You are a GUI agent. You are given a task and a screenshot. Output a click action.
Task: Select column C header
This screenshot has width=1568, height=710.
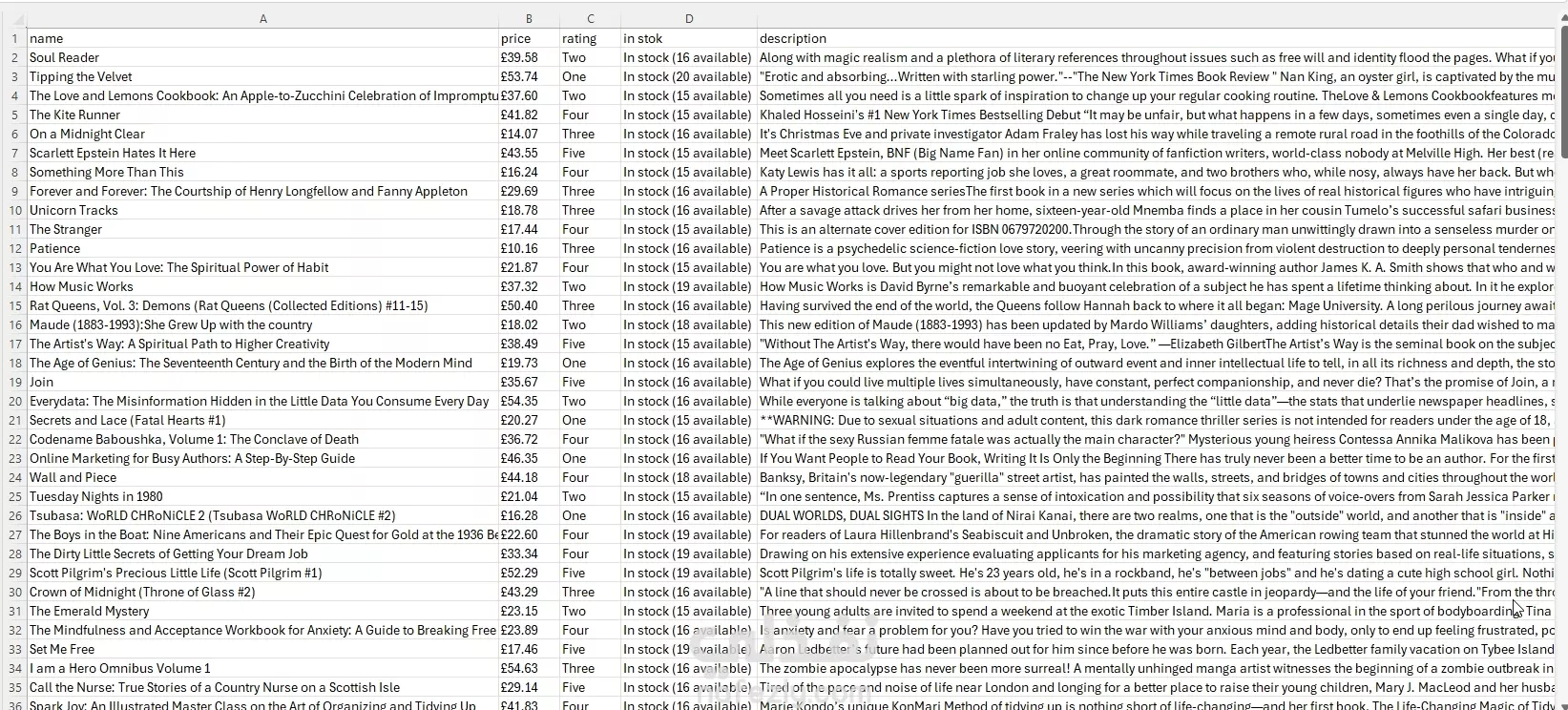tap(590, 18)
